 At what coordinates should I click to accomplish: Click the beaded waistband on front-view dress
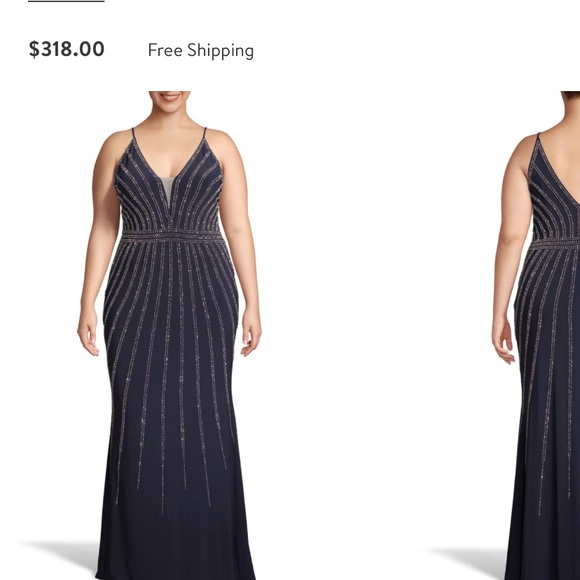pyautogui.click(x=172, y=235)
